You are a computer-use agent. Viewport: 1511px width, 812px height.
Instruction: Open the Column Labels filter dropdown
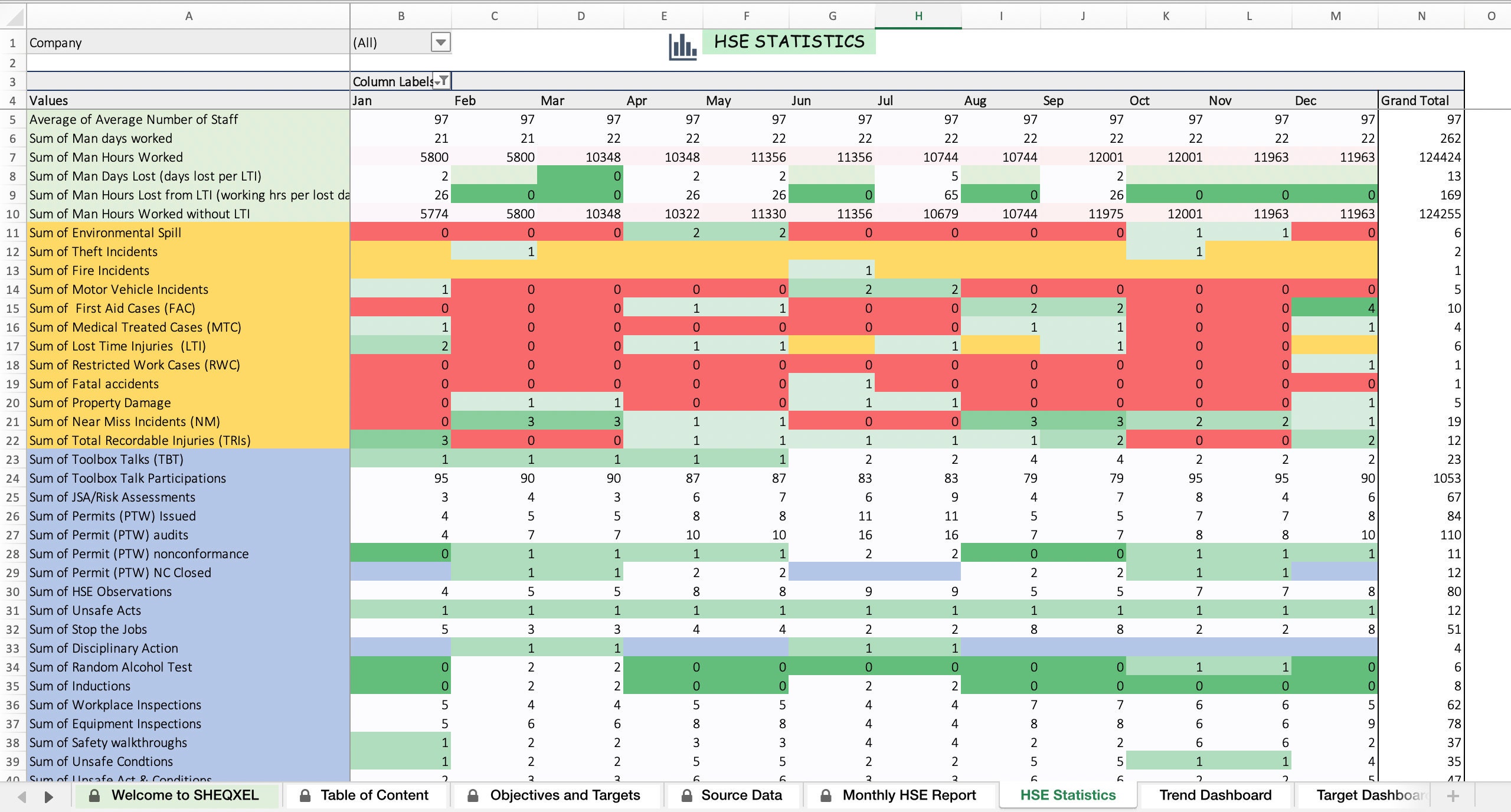click(440, 81)
